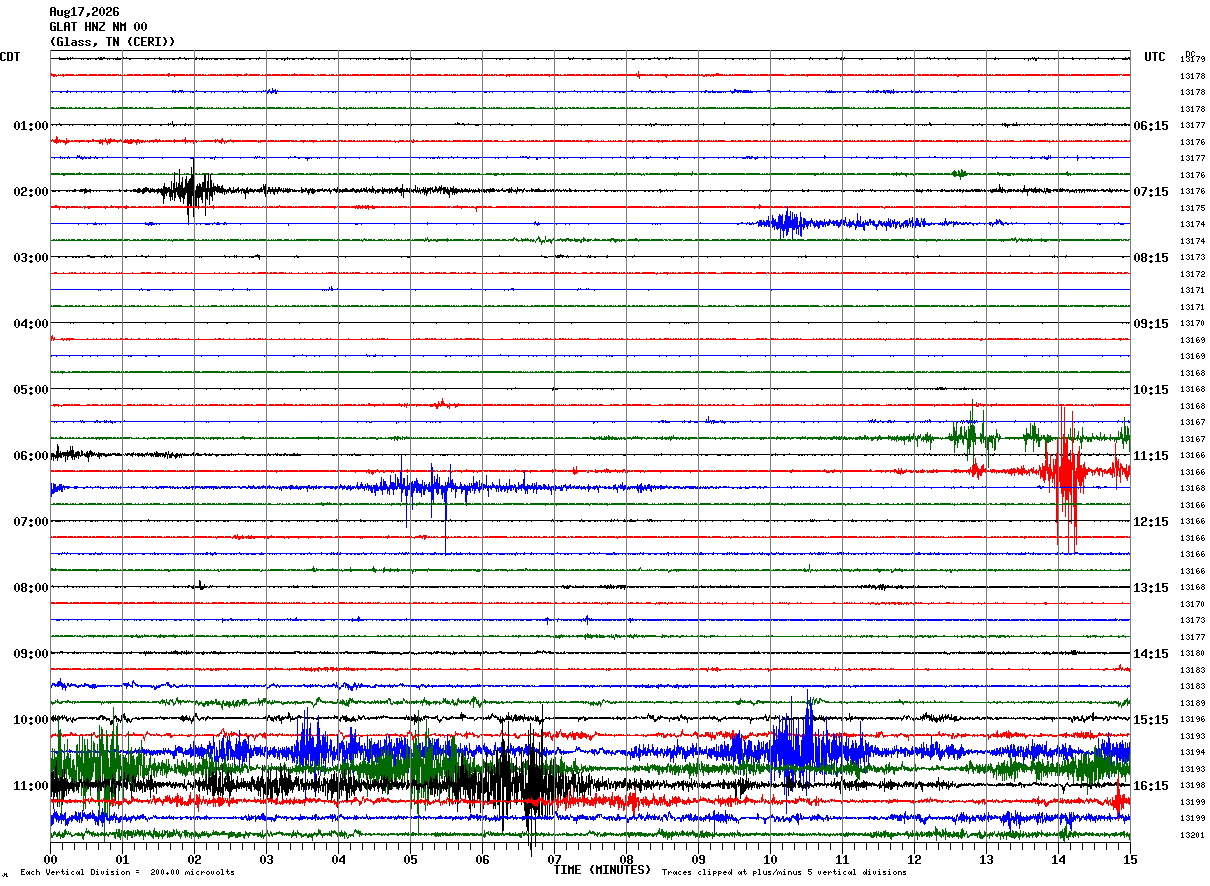
Task: Select the 06:00 CDT row label
Action: 31,456
